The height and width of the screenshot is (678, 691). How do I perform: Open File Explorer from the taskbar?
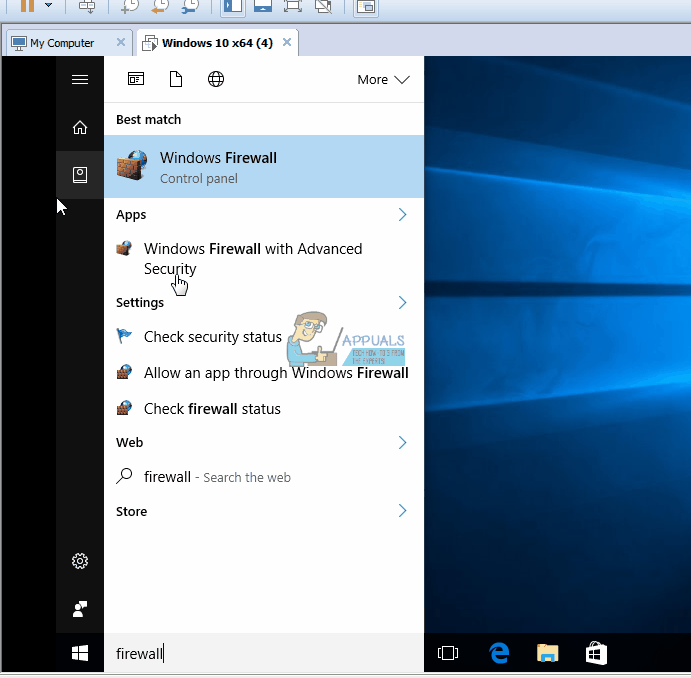547,654
